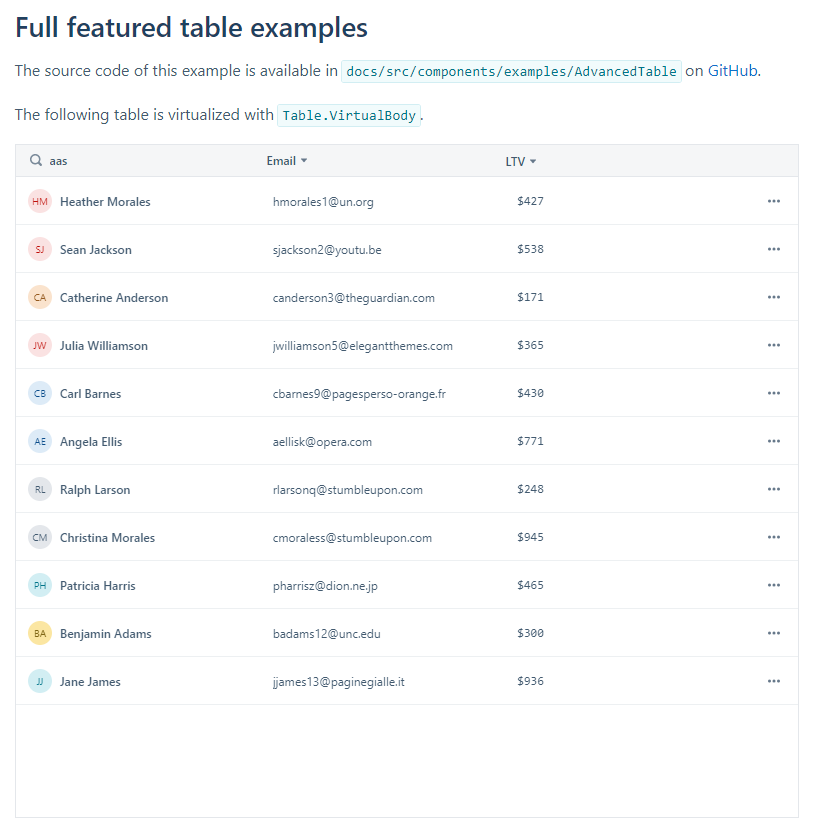Expand the Email column sort dropdown
Image resolution: width=817 pixels, height=834 pixels.
click(x=304, y=161)
